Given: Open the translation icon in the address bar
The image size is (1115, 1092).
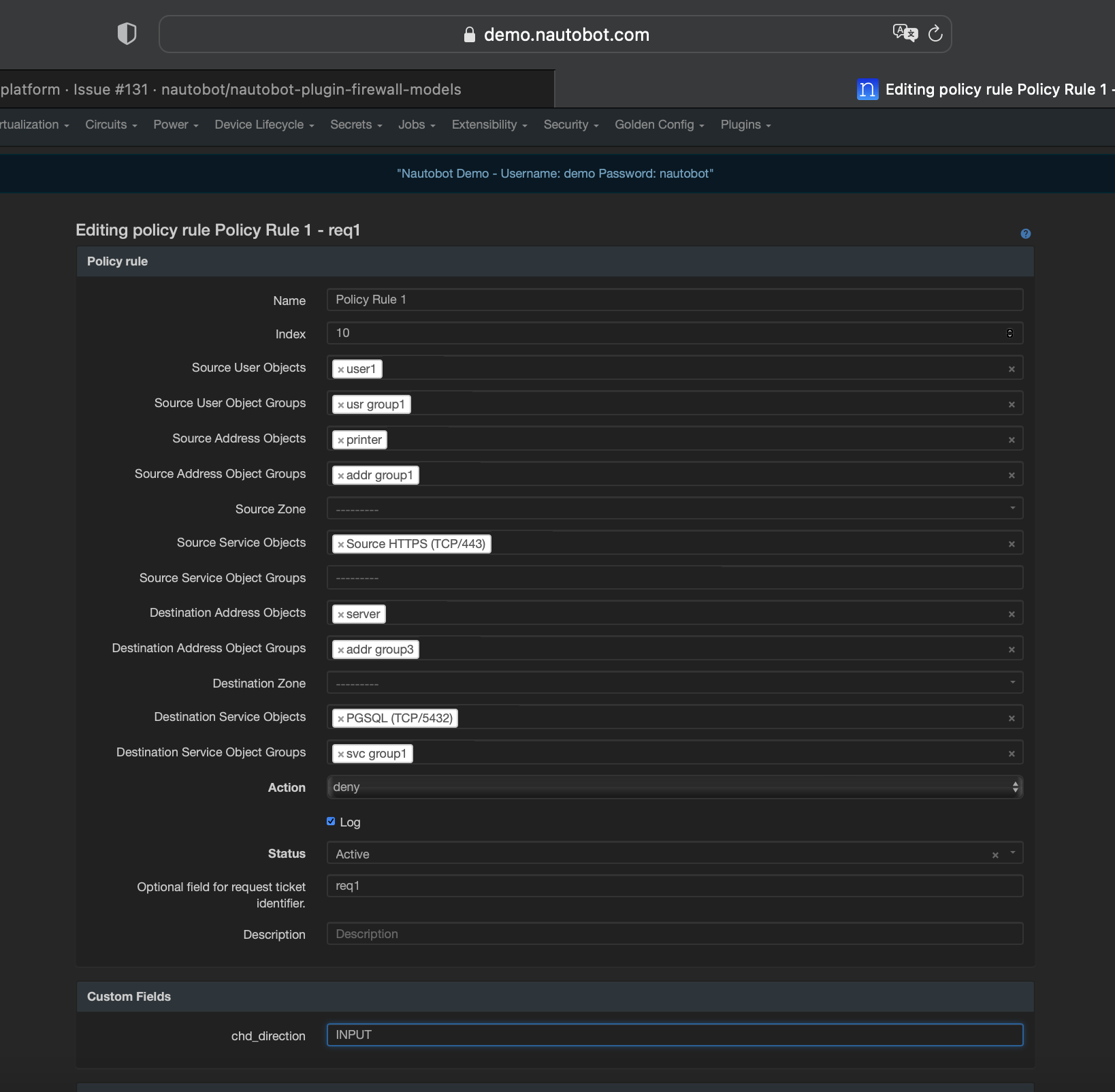Looking at the screenshot, I should click(x=904, y=33).
